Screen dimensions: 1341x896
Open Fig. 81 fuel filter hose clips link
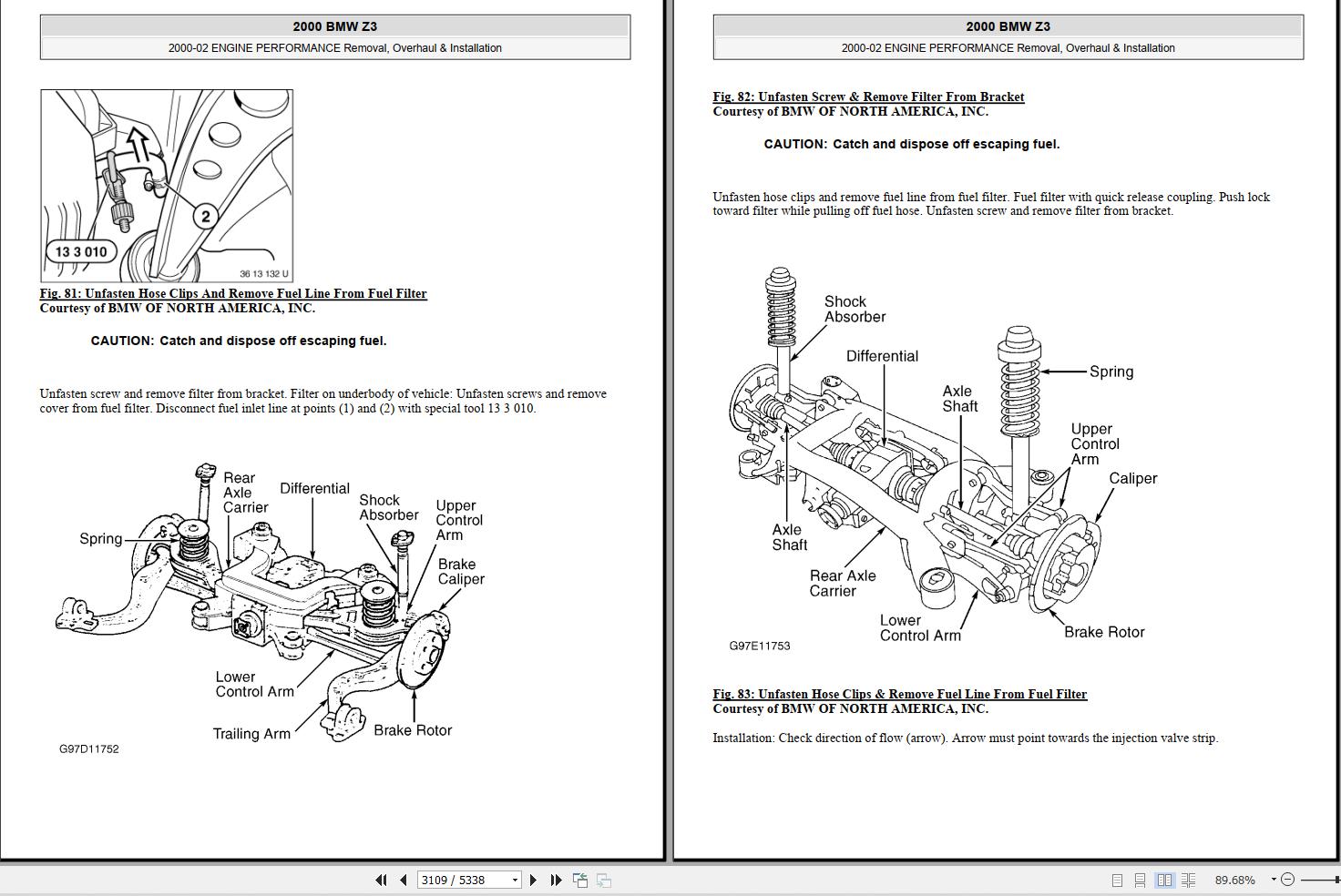pyautogui.click(x=232, y=293)
